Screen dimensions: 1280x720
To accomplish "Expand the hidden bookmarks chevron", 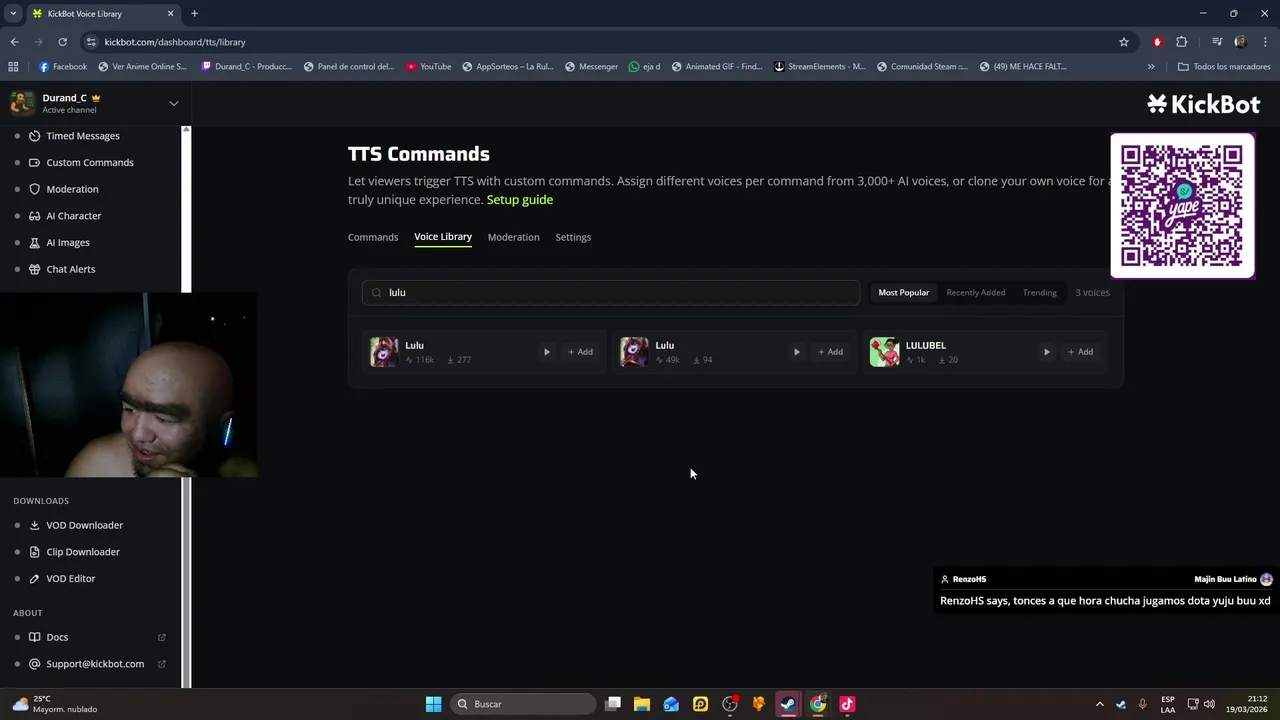I will click(x=1151, y=67).
